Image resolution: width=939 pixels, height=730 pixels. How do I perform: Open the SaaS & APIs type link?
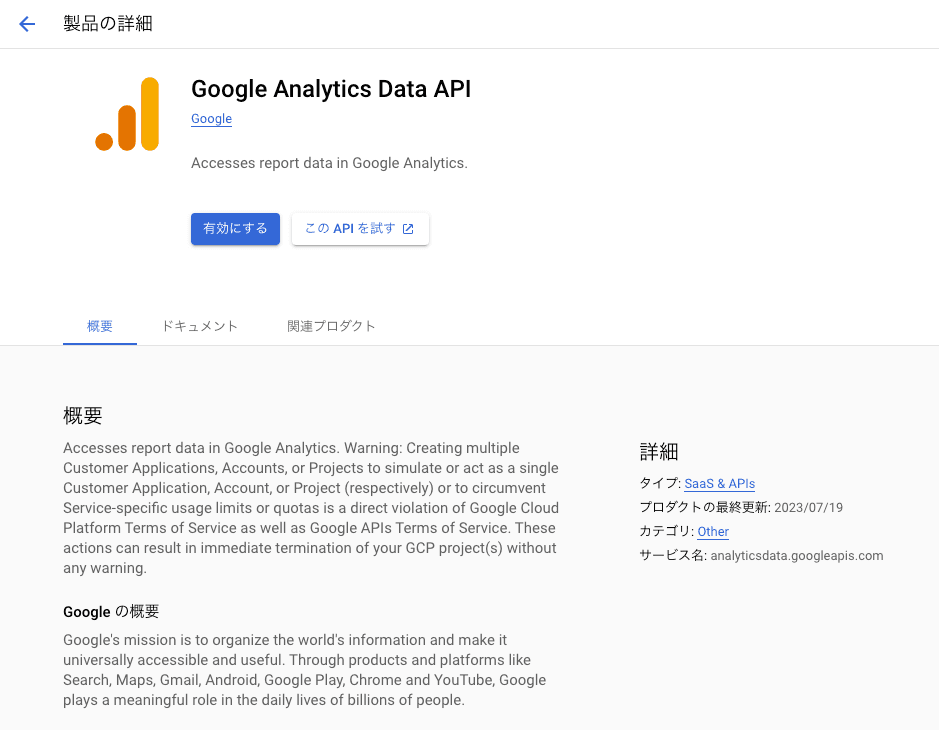(719, 482)
